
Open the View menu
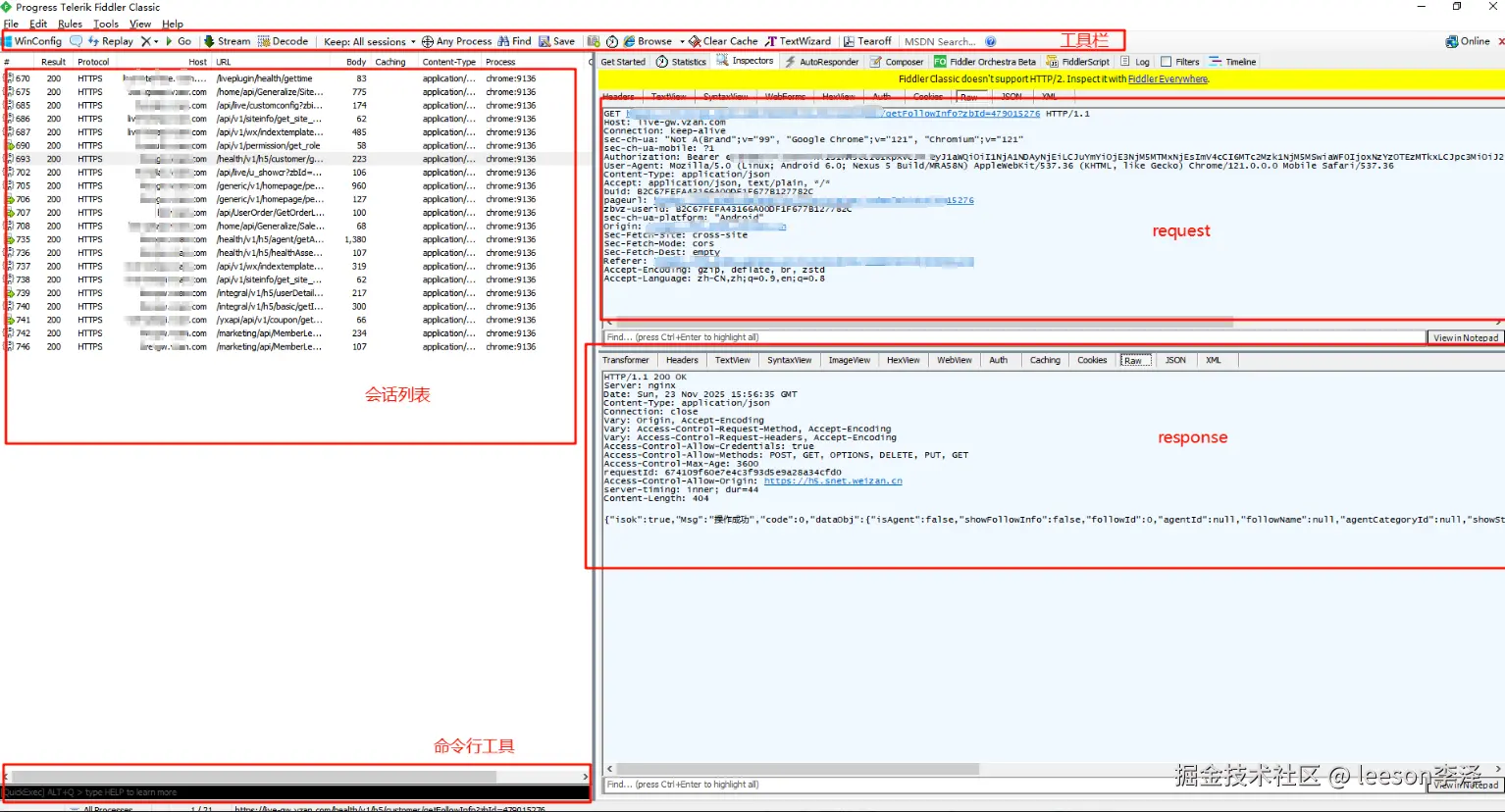[x=140, y=24]
